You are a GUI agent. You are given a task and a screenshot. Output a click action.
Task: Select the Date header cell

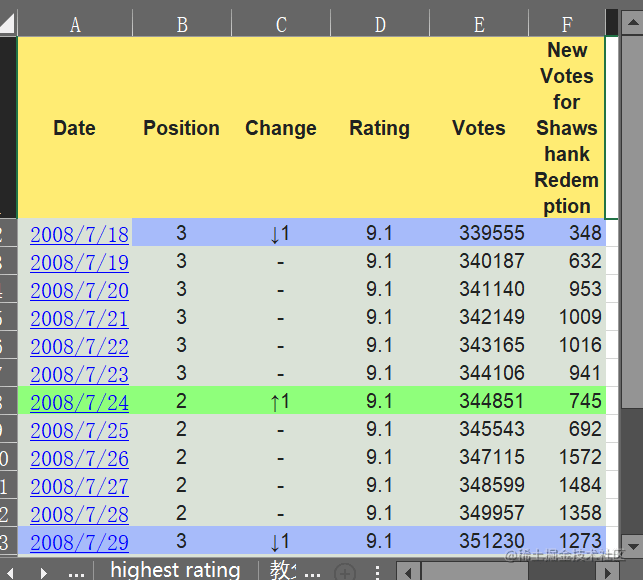coord(75,128)
